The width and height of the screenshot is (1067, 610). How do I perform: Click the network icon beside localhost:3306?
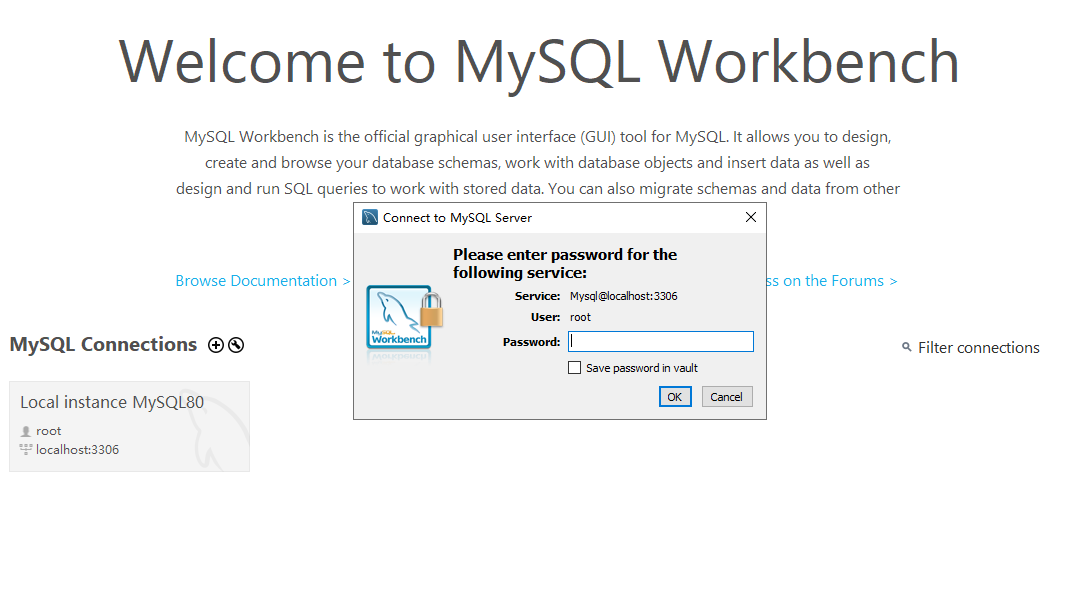coord(26,449)
